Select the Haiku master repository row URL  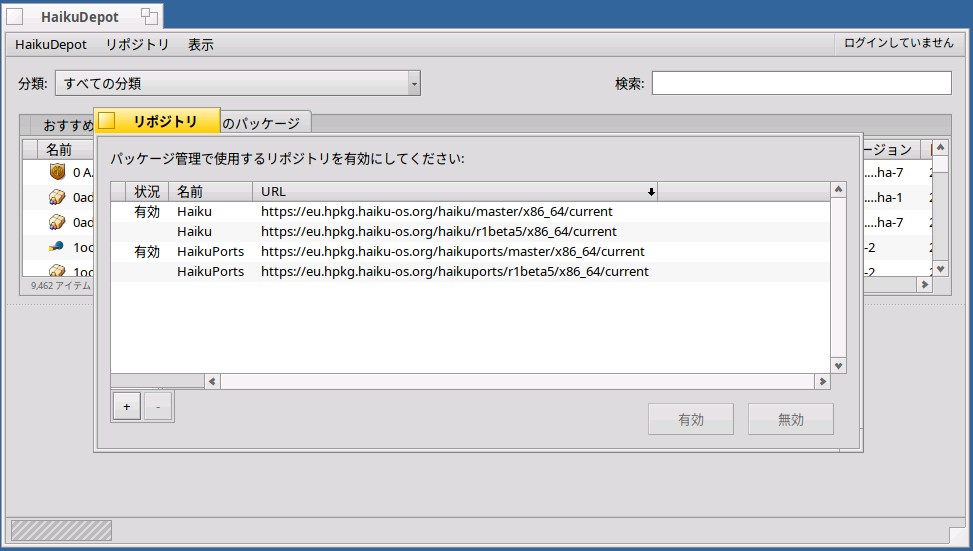(436, 212)
